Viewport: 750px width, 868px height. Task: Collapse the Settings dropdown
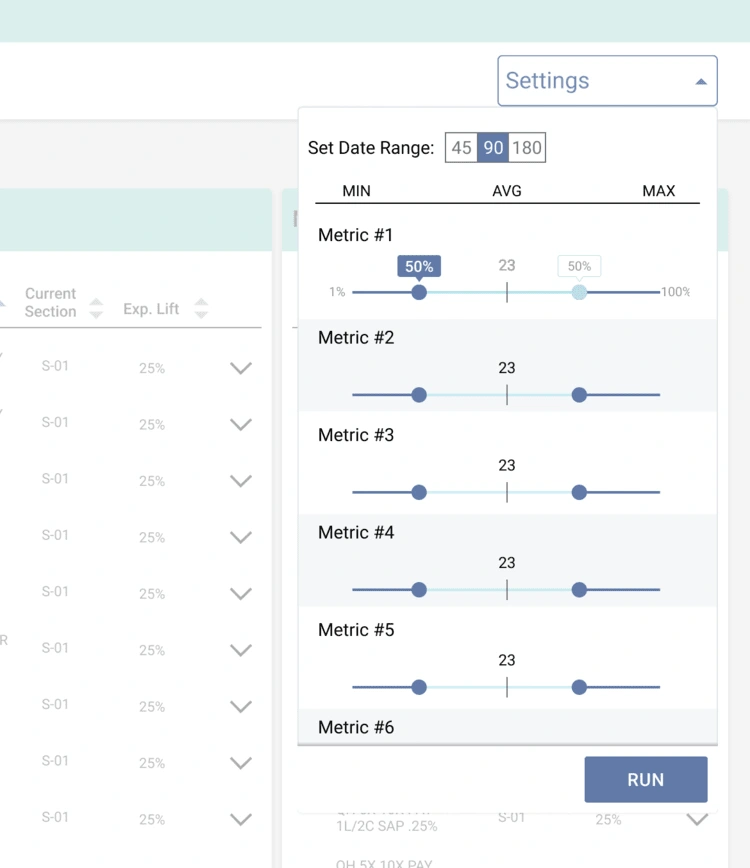point(701,82)
